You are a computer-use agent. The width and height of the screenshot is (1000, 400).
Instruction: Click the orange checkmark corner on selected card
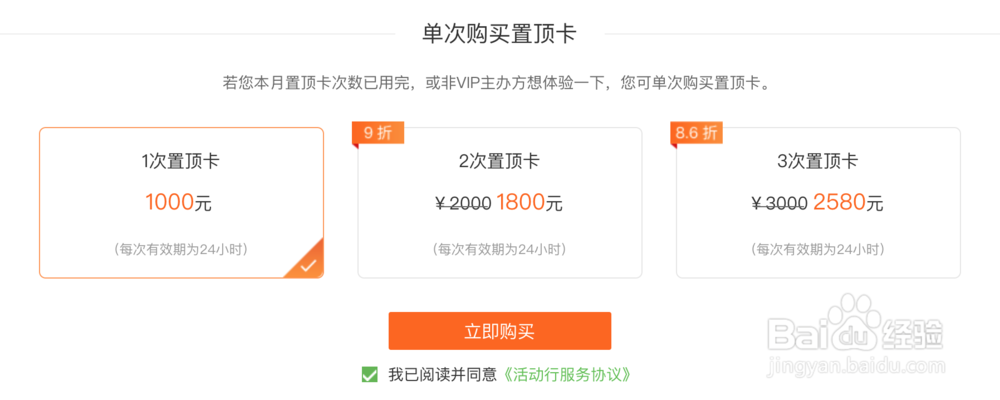[x=307, y=262]
